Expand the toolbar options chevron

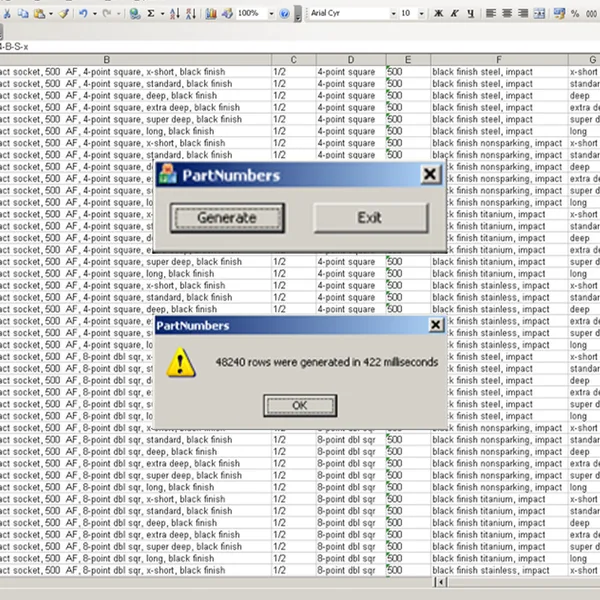(297, 14)
